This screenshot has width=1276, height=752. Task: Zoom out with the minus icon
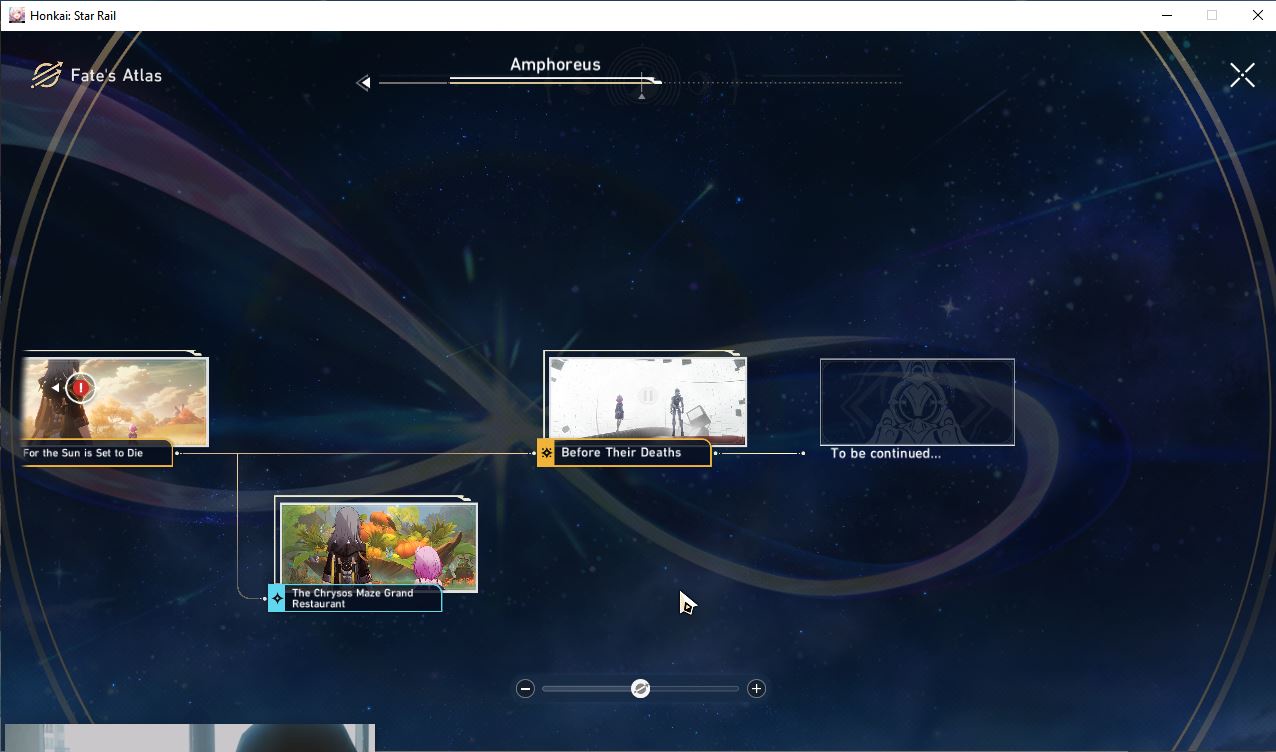525,688
